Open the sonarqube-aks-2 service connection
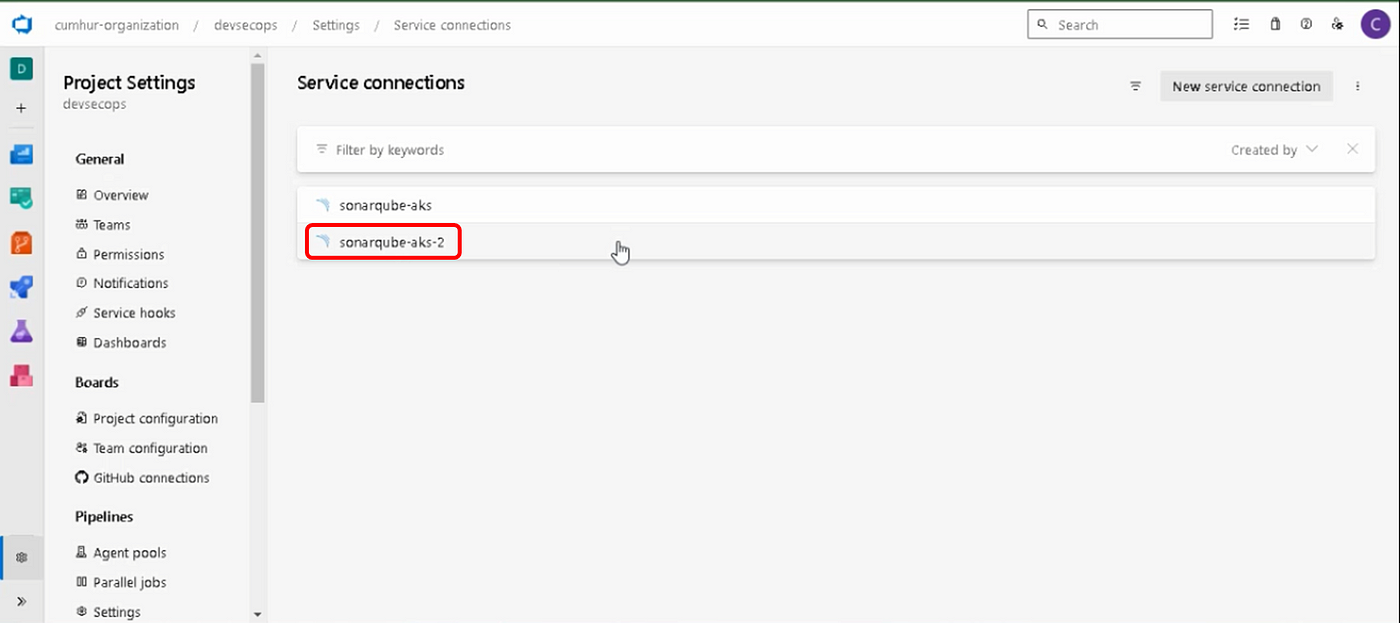This screenshot has width=1400, height=623. (x=834, y=242)
